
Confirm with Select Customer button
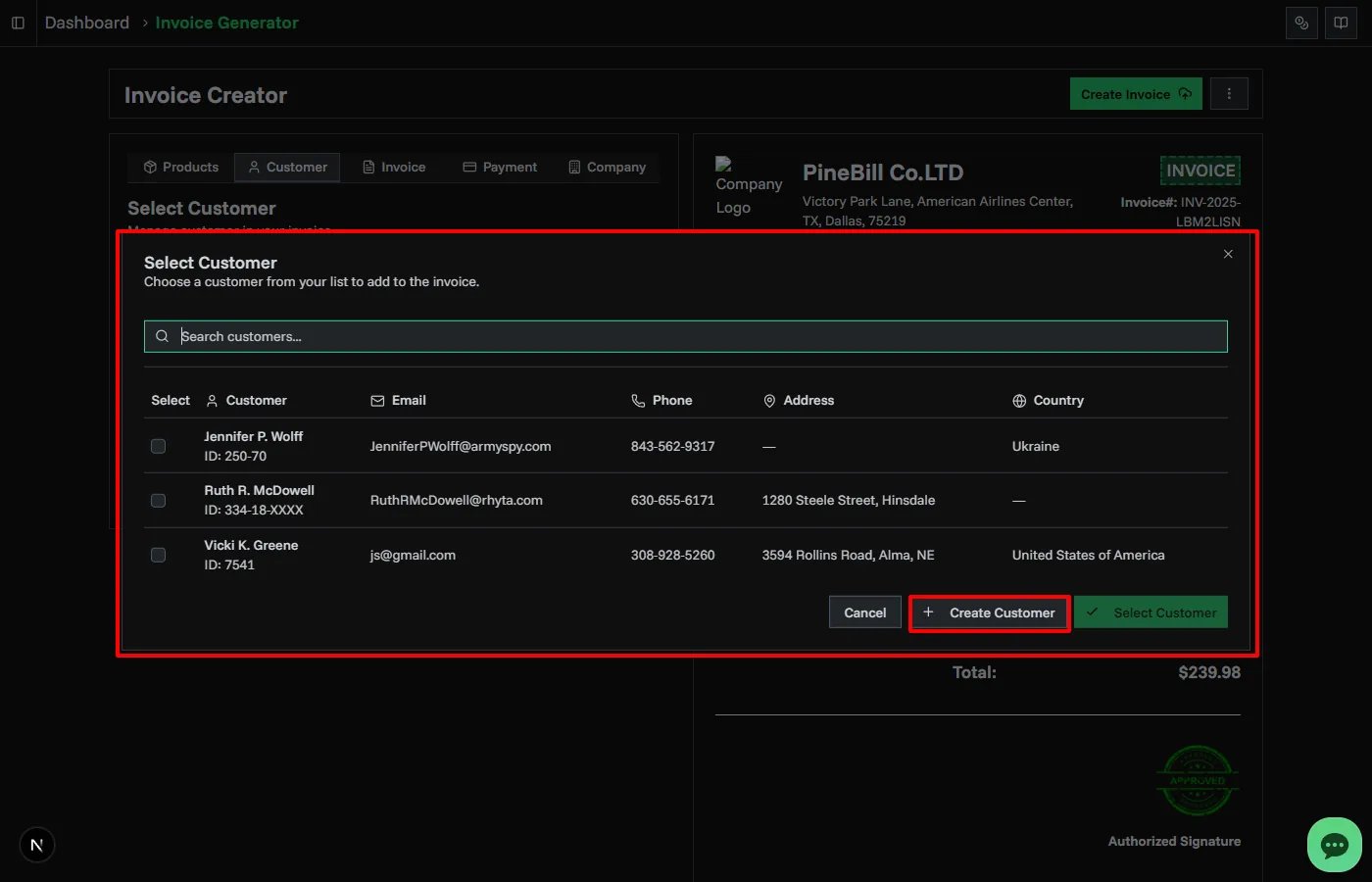pyautogui.click(x=1151, y=612)
